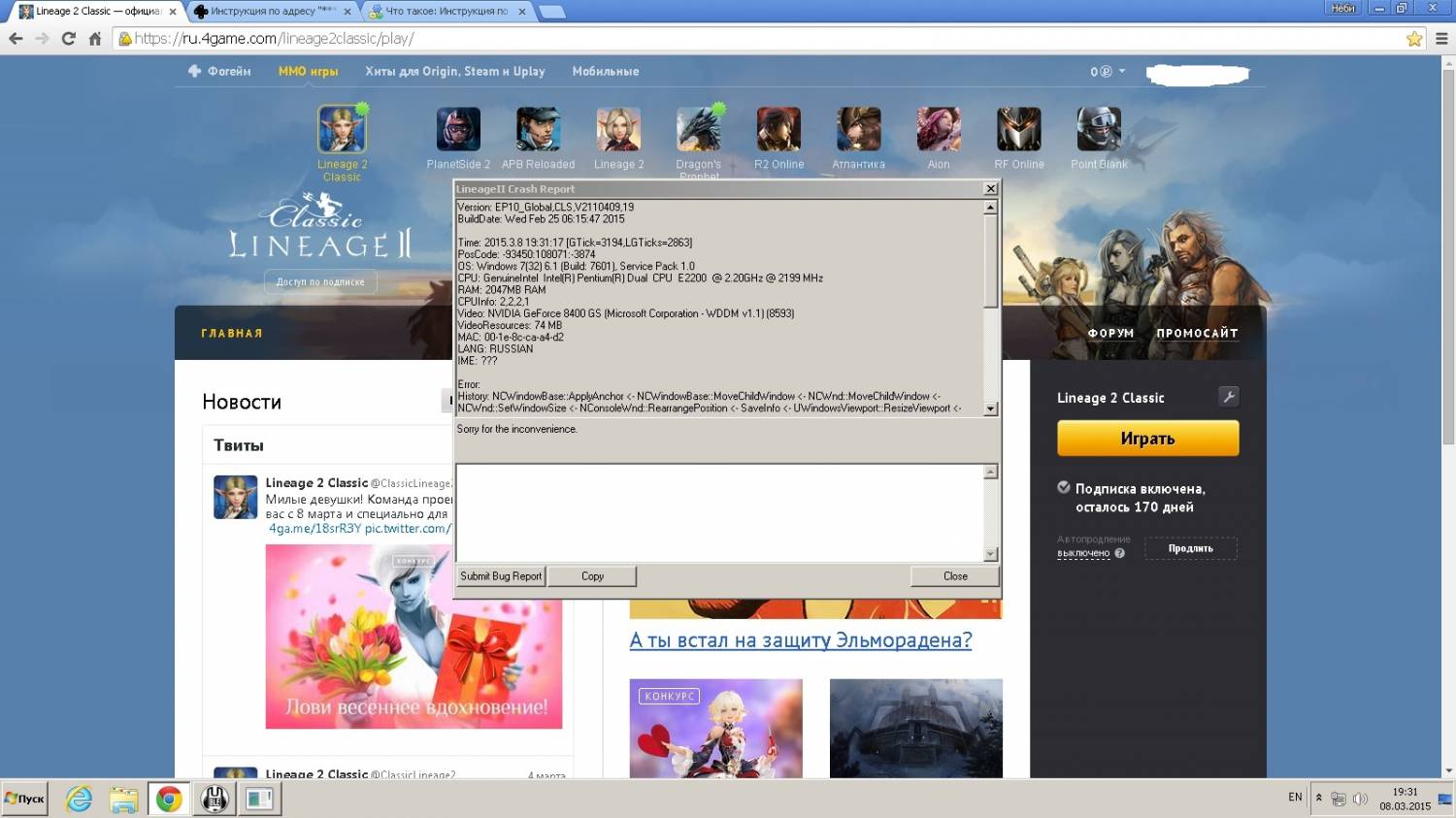Click the Submit Bug Report button
This screenshot has width=1456, height=818.
[x=501, y=576]
